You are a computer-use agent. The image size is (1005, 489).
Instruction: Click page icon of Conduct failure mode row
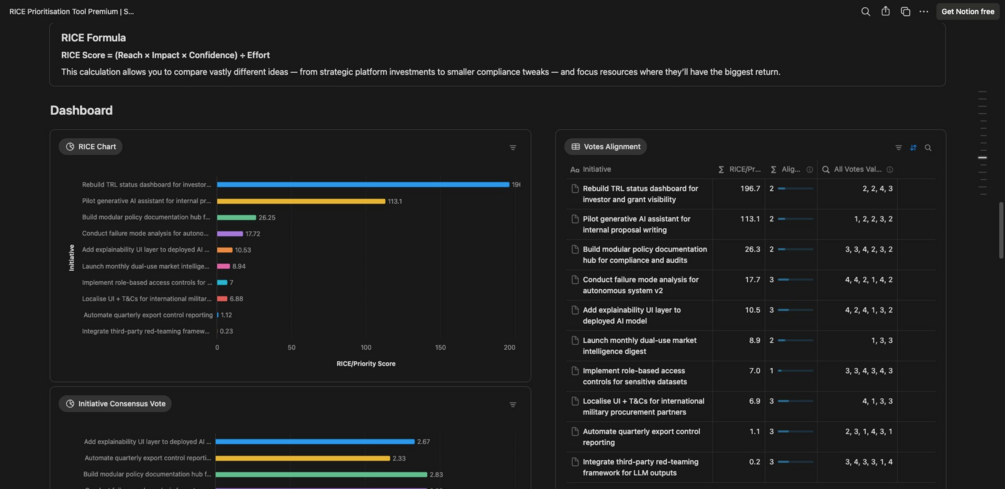575,280
